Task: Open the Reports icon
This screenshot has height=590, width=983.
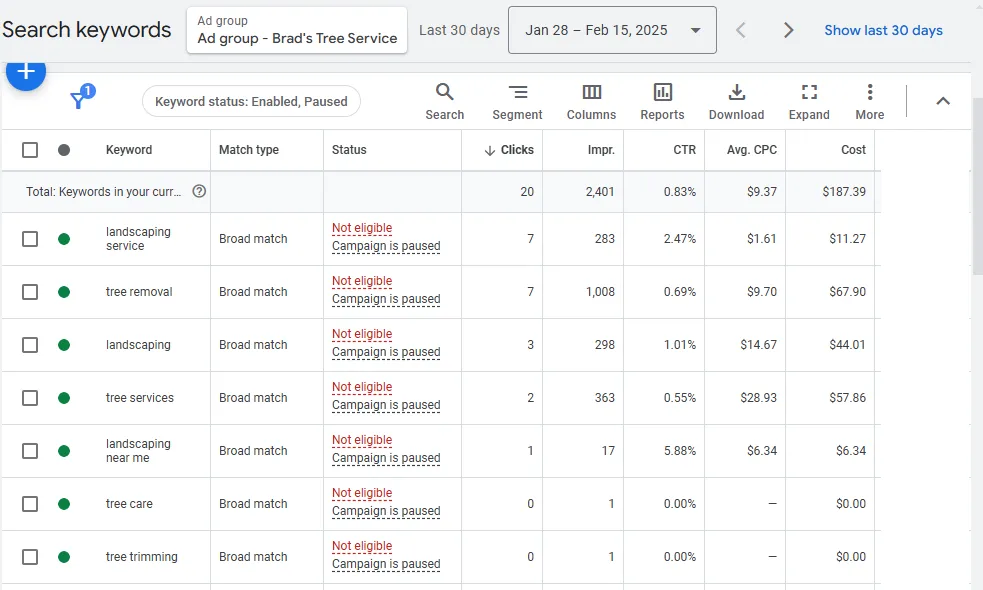Action: (x=662, y=102)
